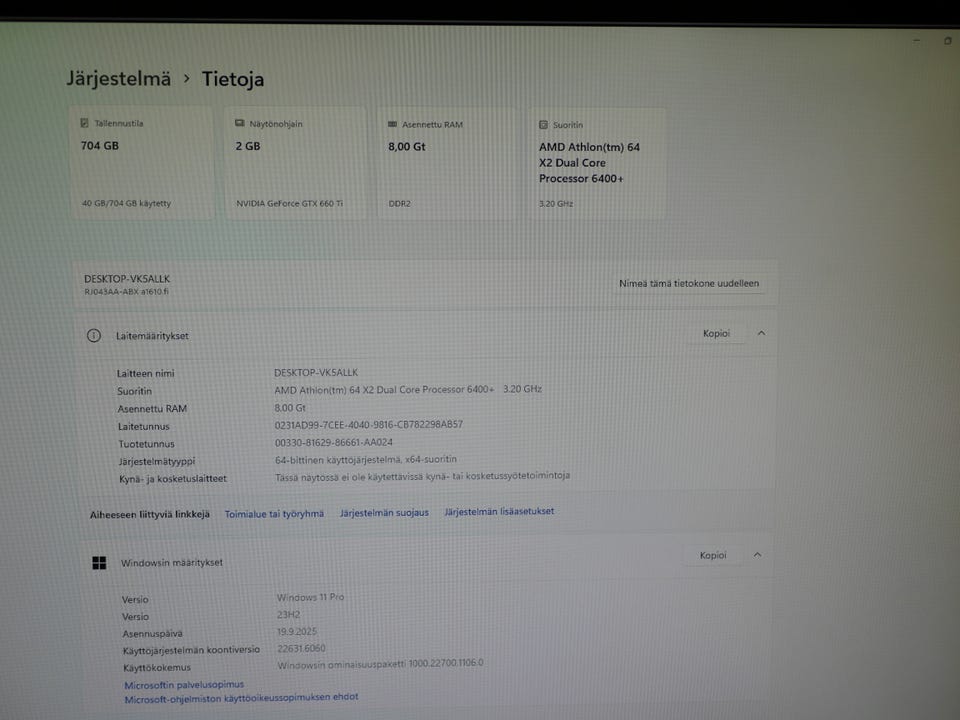Click the Windows logo icon
This screenshot has height=720, width=960.
(99, 563)
